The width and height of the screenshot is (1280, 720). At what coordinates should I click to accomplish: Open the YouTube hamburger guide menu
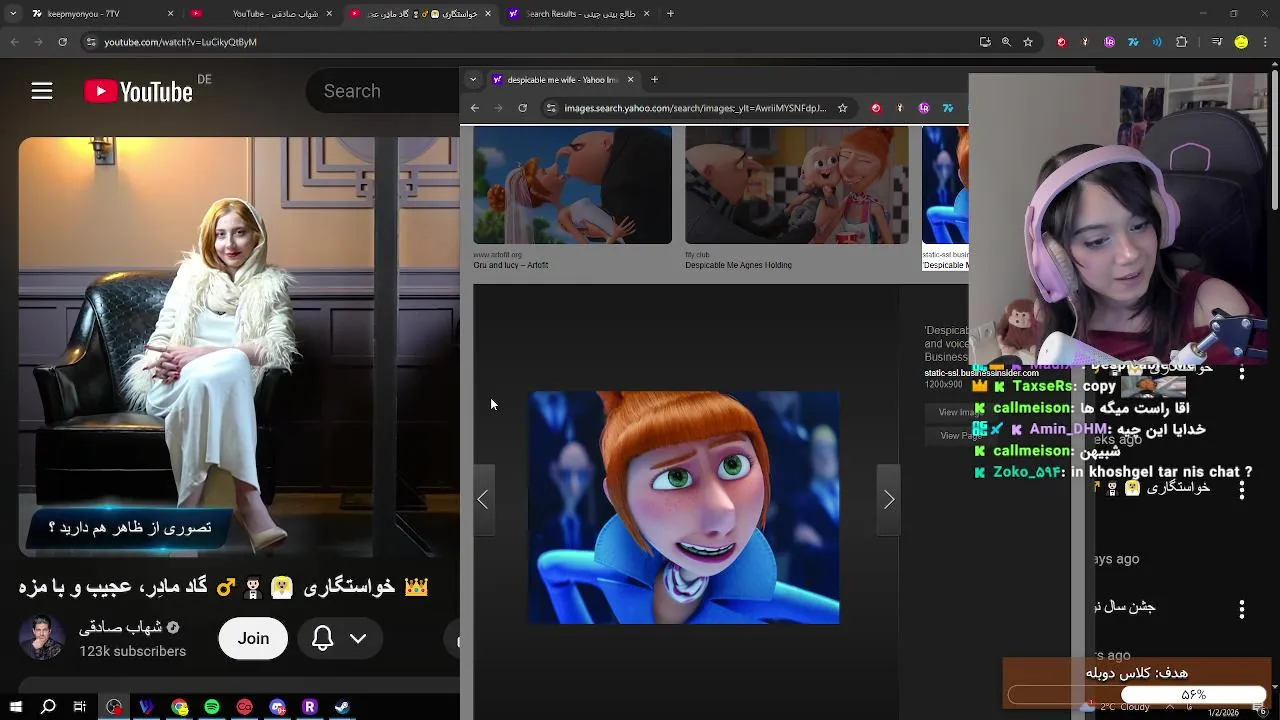41,91
